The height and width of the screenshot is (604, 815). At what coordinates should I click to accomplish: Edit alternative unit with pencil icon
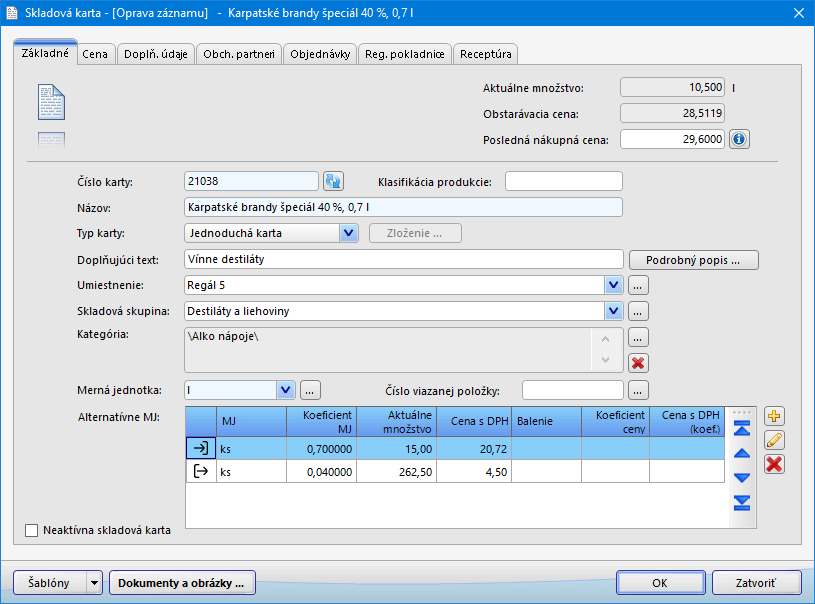pyautogui.click(x=774, y=440)
